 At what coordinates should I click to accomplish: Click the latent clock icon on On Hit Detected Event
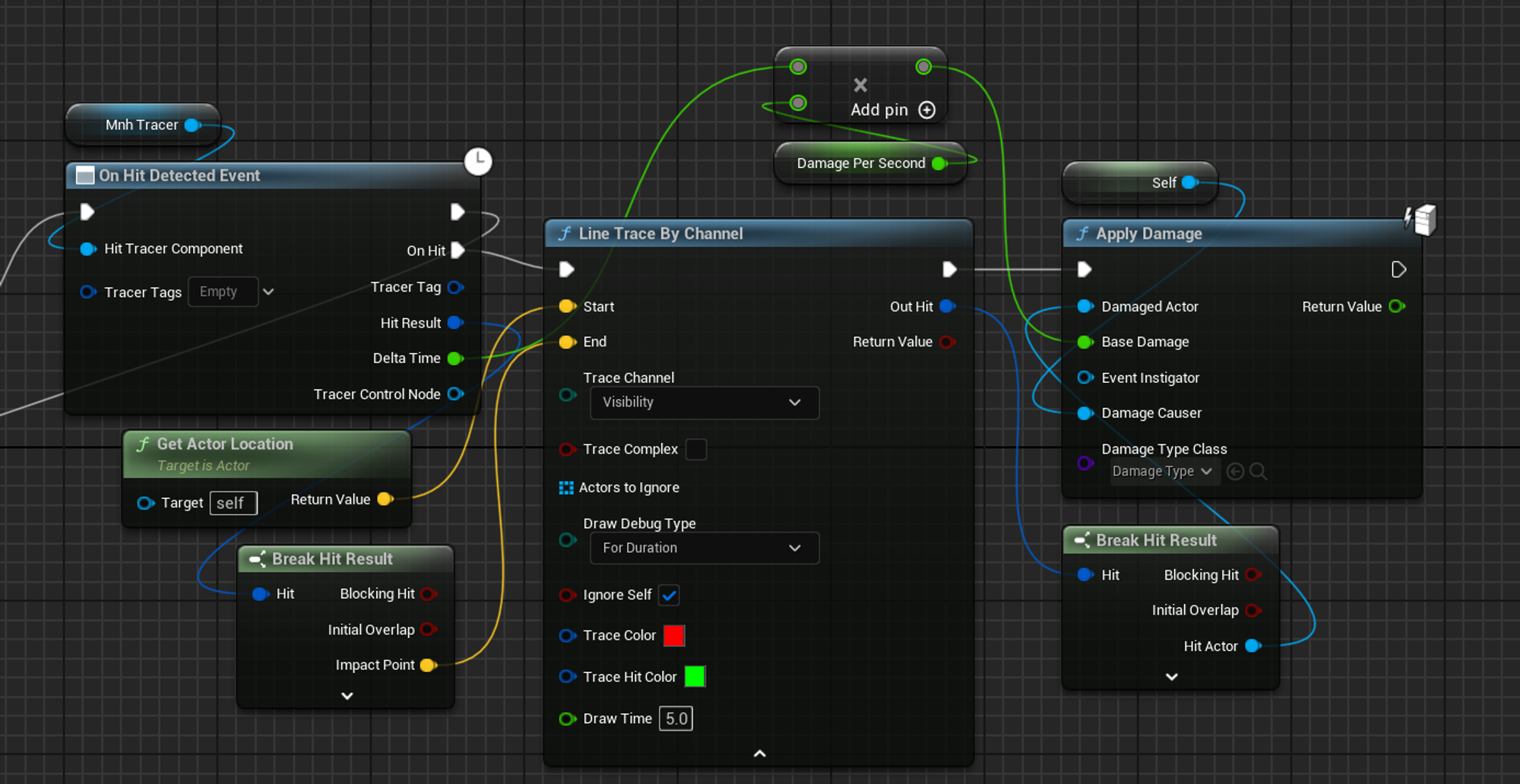478,161
